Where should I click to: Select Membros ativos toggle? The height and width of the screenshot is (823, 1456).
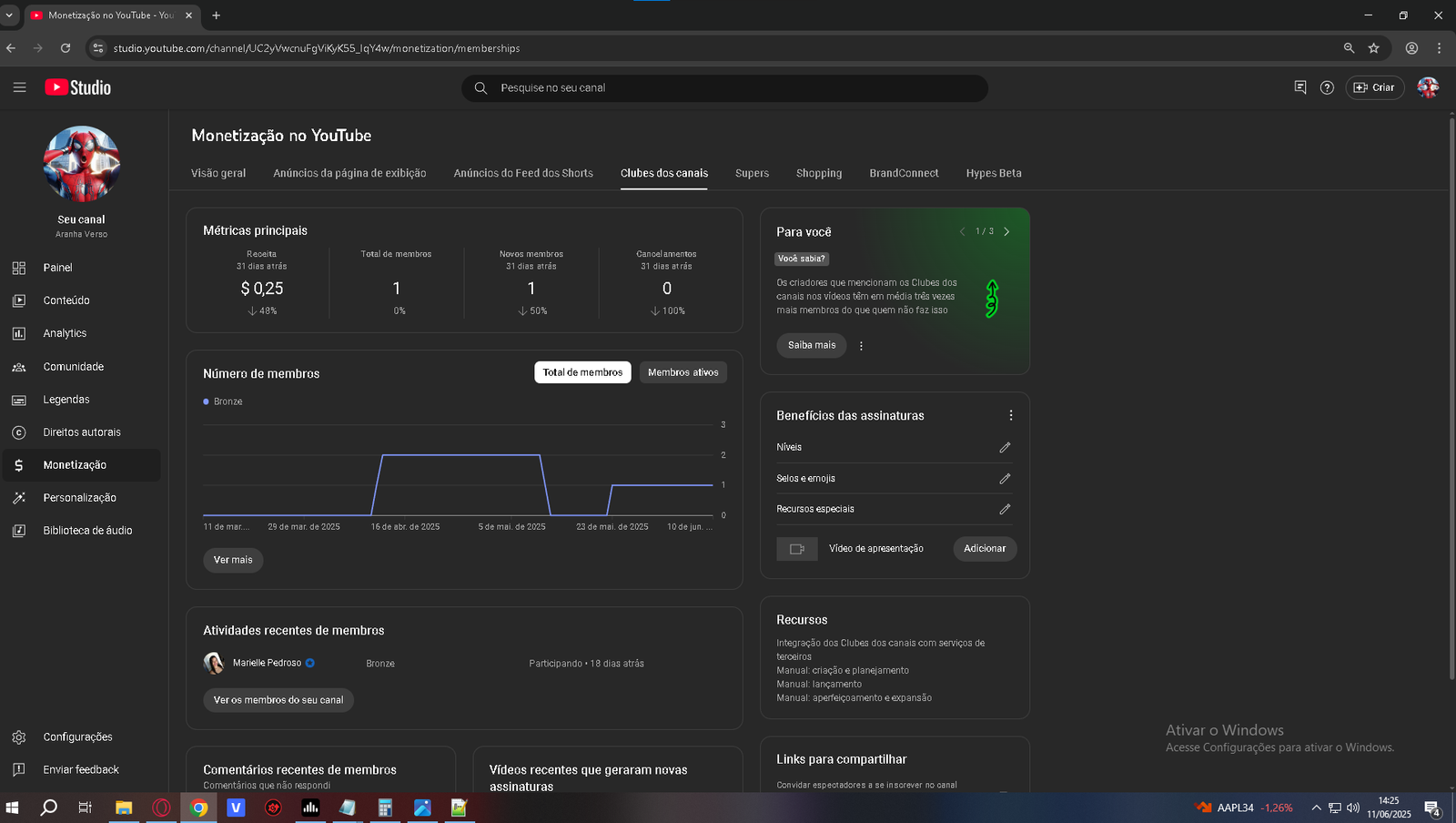683,372
